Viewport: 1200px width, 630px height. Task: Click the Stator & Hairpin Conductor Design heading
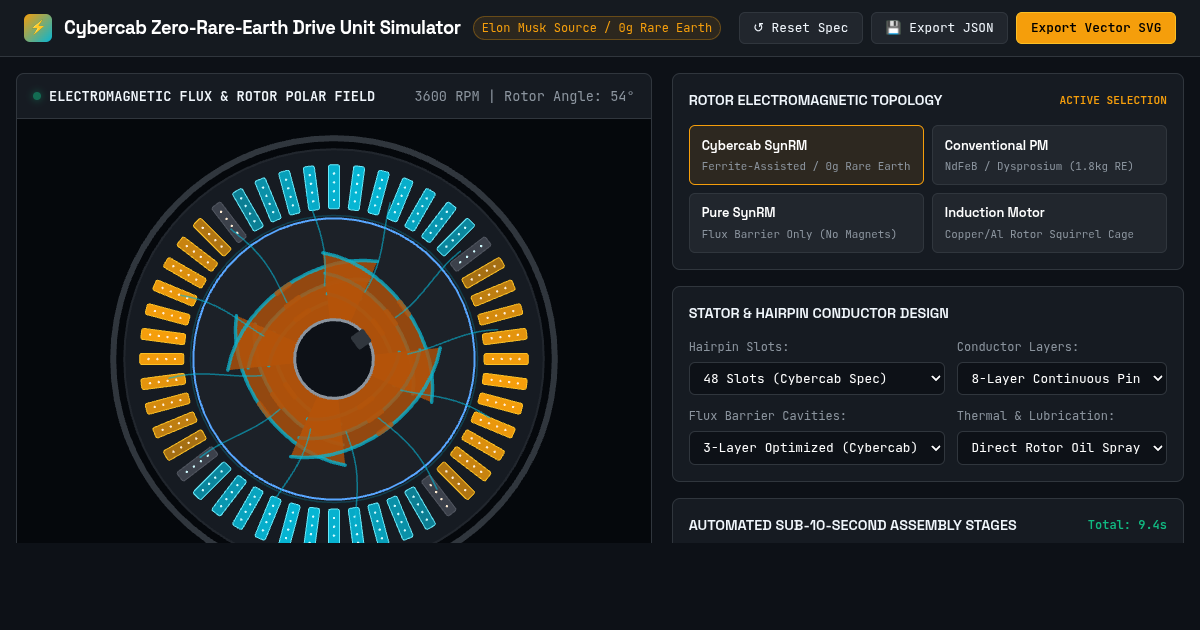click(819, 313)
